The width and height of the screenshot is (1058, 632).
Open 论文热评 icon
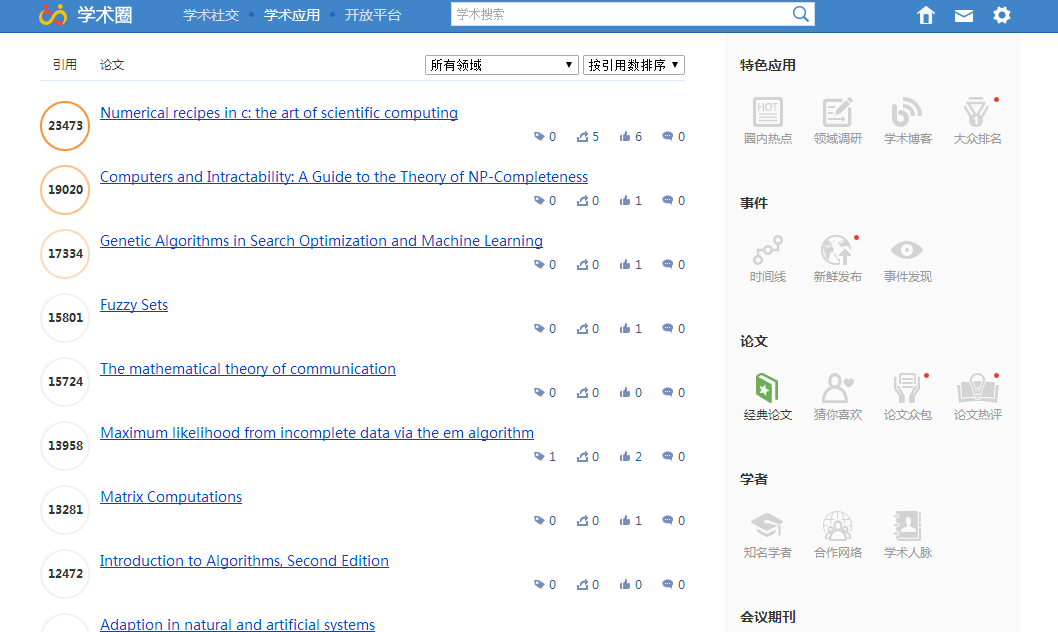coord(977,389)
